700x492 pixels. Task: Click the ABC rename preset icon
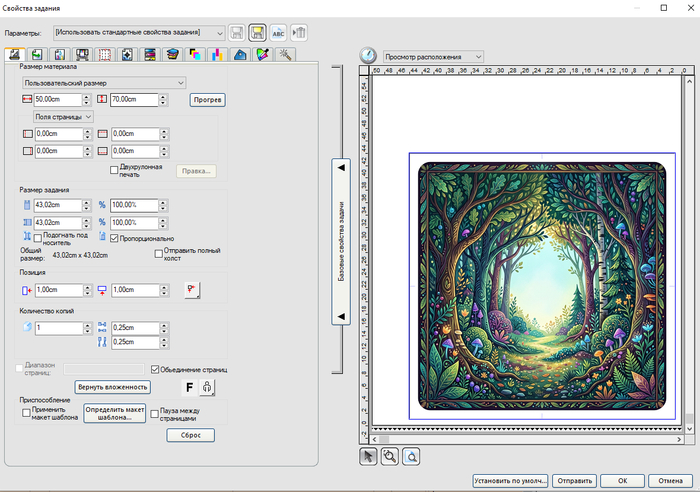point(278,33)
